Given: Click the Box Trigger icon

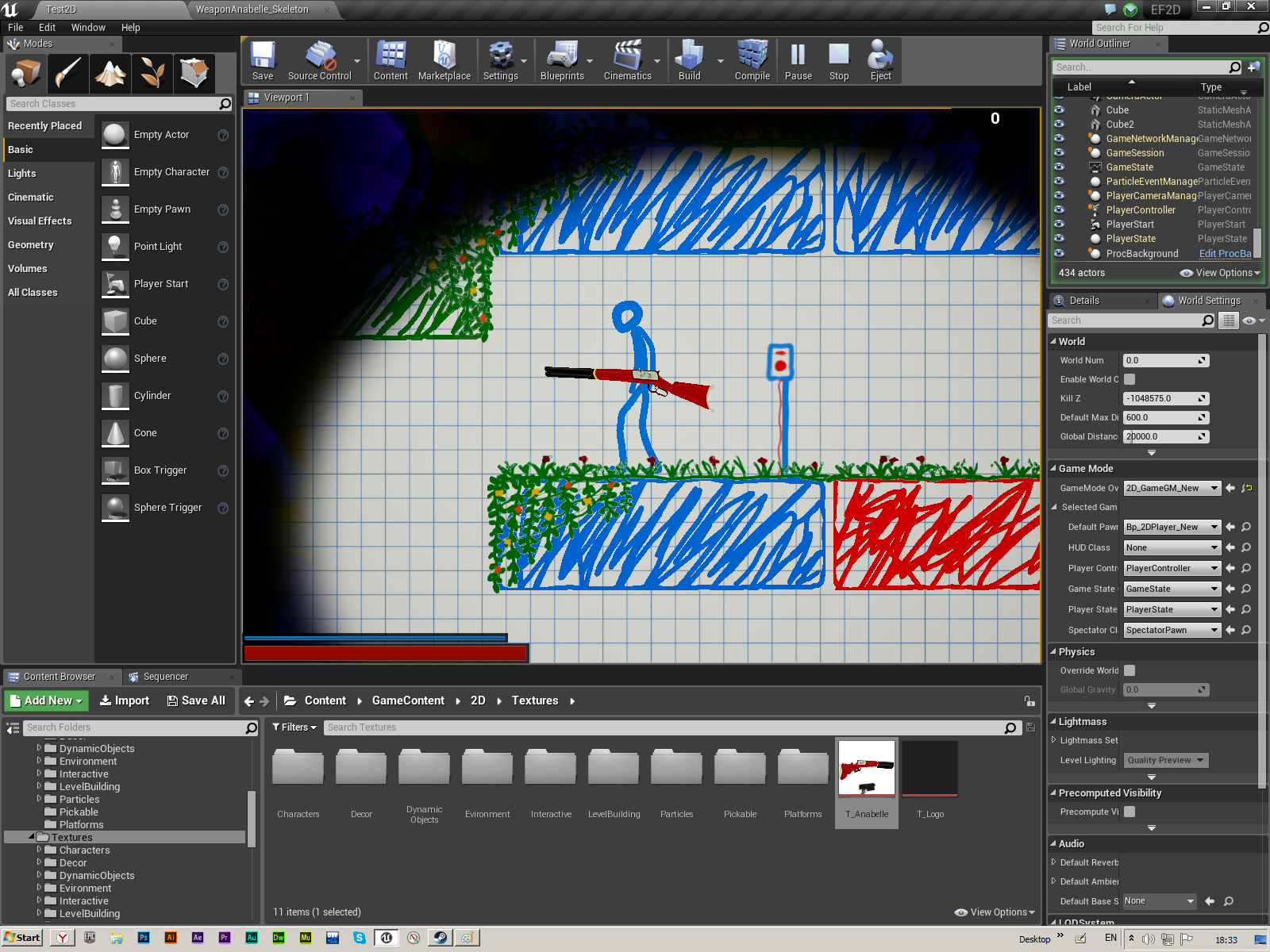Looking at the screenshot, I should click(115, 470).
